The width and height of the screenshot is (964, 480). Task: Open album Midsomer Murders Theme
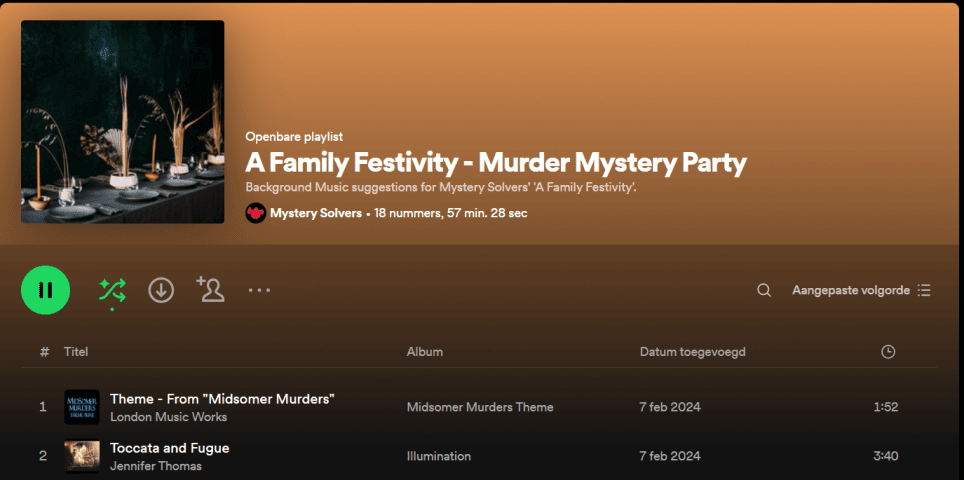point(480,407)
